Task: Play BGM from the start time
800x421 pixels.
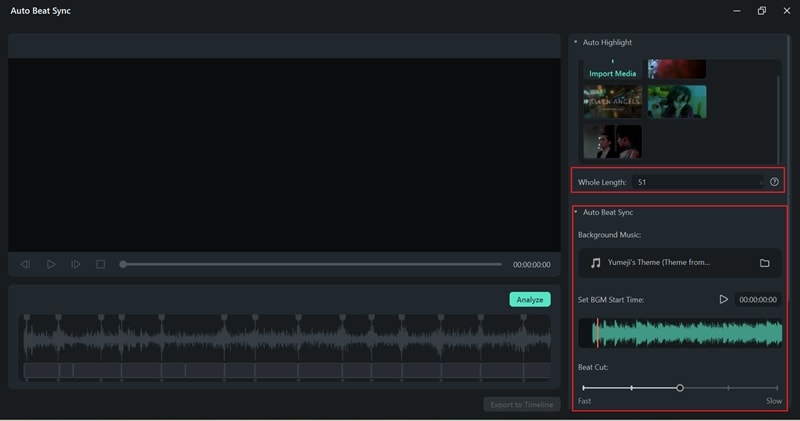Action: pyautogui.click(x=723, y=300)
